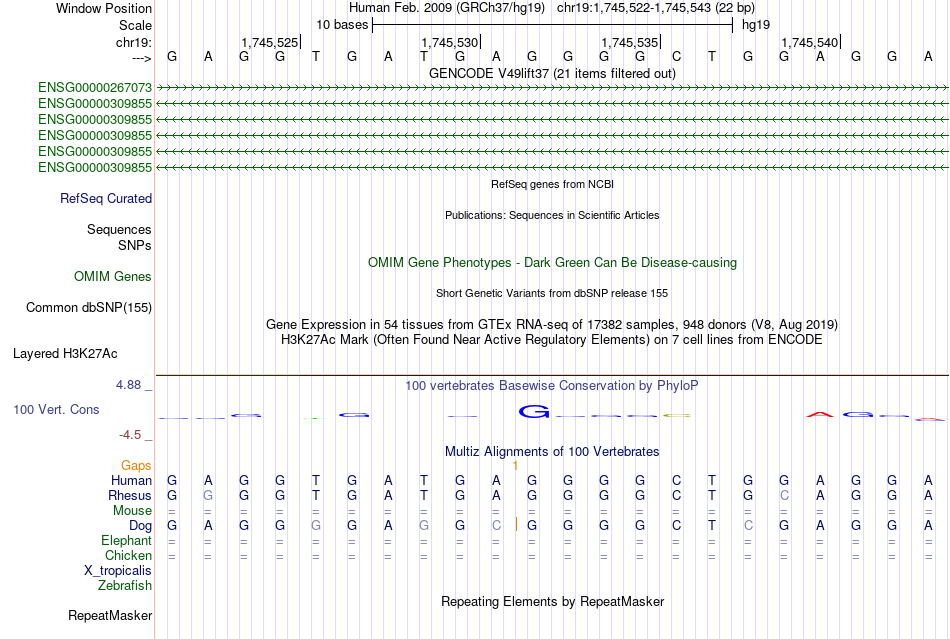Click the ENSG00000267073 arrowed track line

click(x=552, y=88)
